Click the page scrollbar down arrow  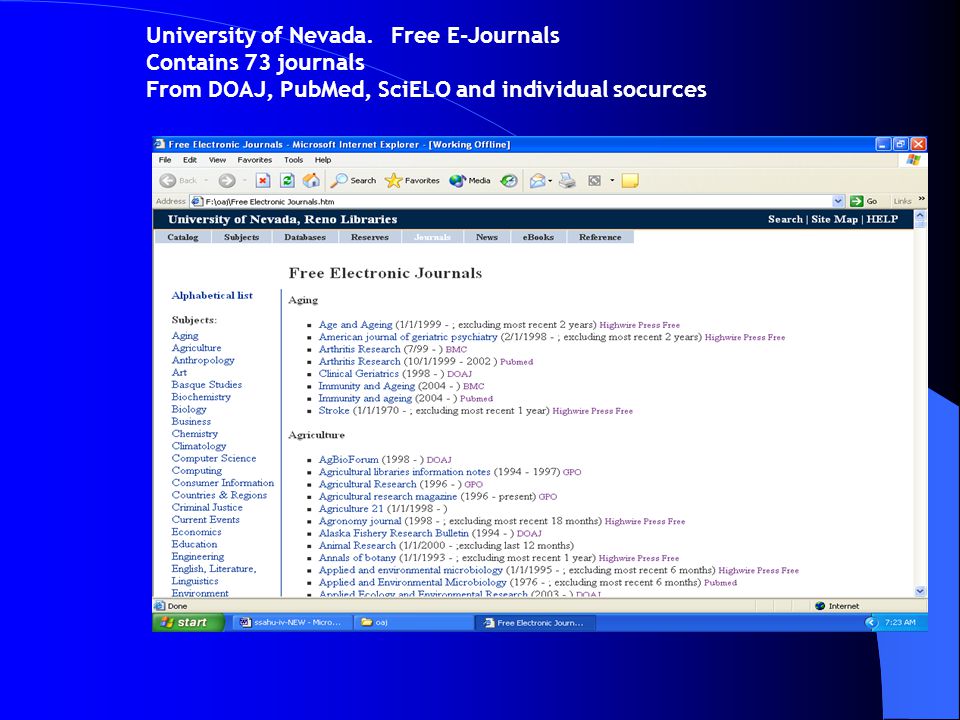(920, 591)
